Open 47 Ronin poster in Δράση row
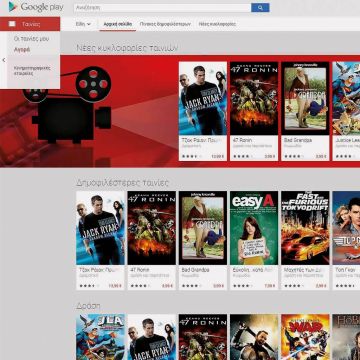The width and height of the screenshot is (360, 360). [203, 337]
